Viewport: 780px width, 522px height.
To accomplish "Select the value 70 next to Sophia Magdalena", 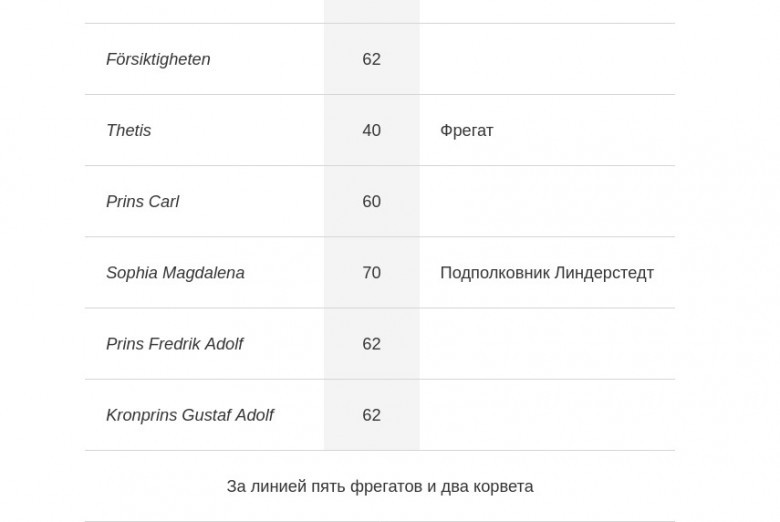I will coord(372,273).
